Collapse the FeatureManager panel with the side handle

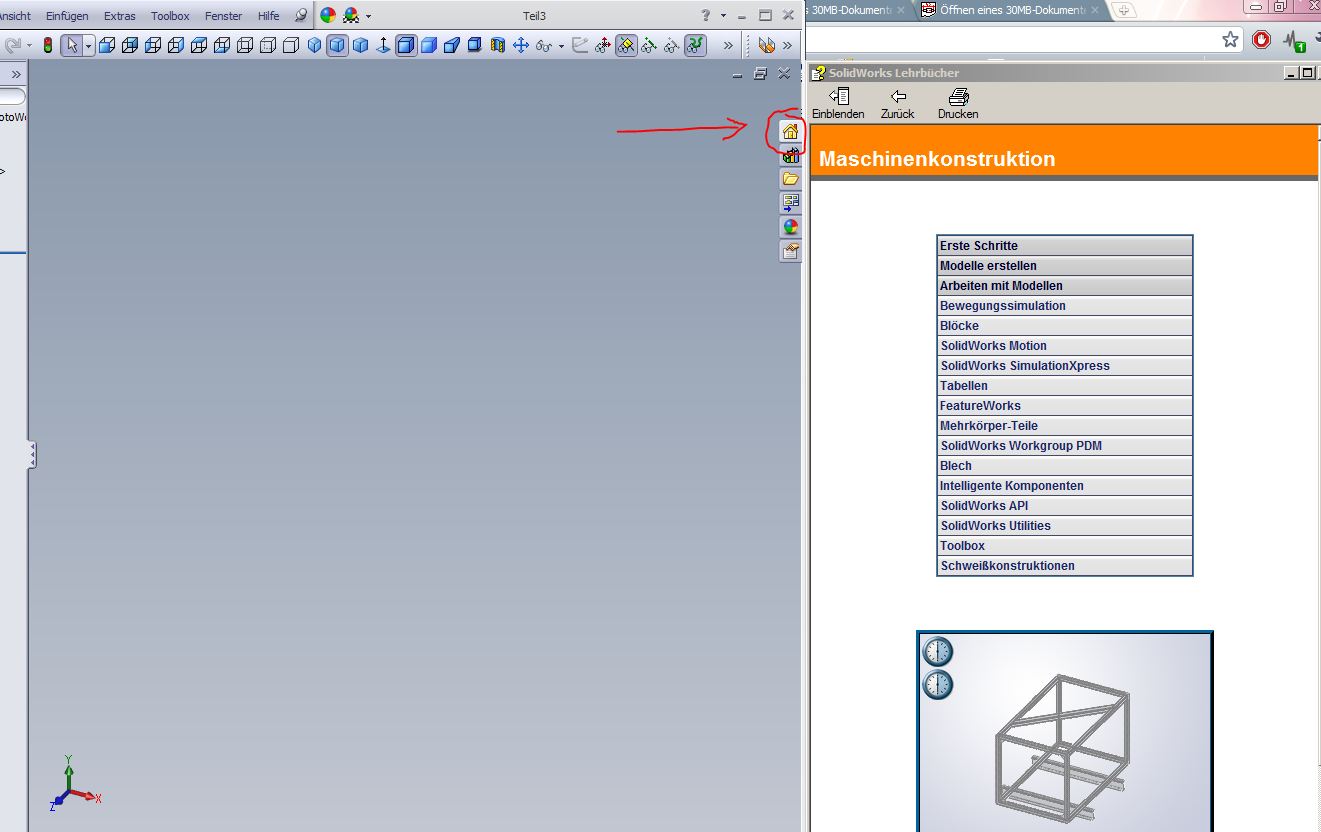tap(32, 455)
